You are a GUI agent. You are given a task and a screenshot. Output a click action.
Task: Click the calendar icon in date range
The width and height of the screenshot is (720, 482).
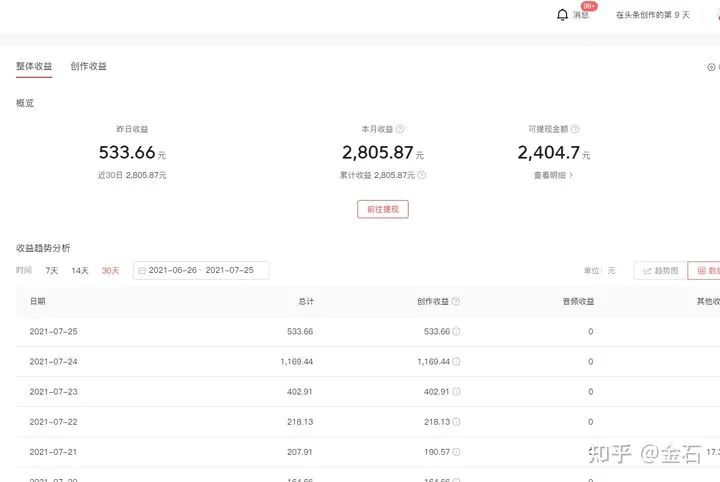coord(142,271)
